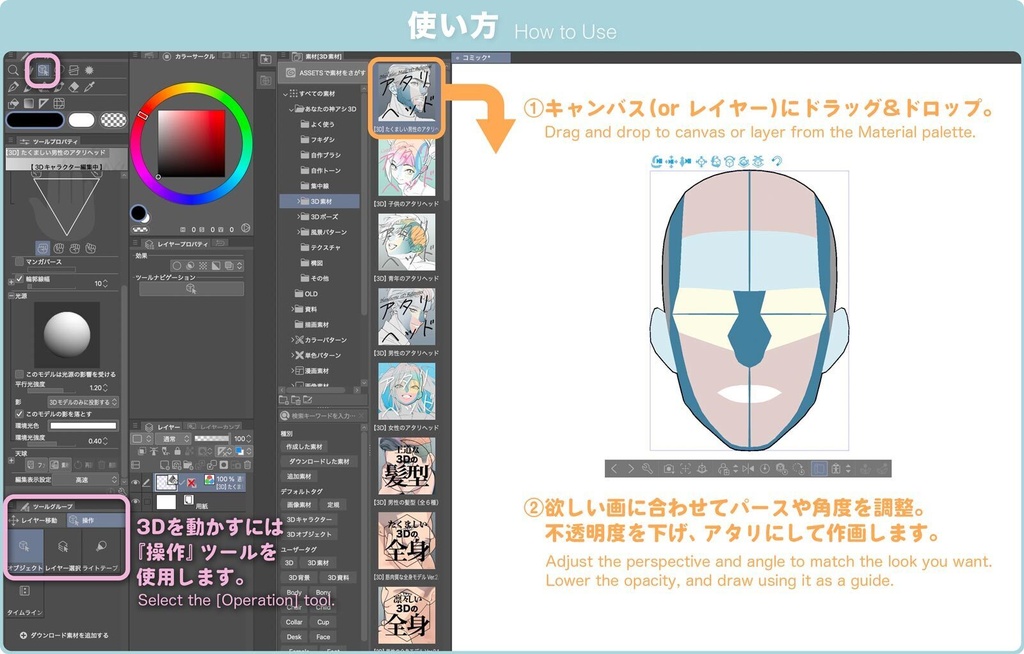Select the Fill bucket tool
Image resolution: width=1024 pixels, height=654 pixels.
(13, 103)
